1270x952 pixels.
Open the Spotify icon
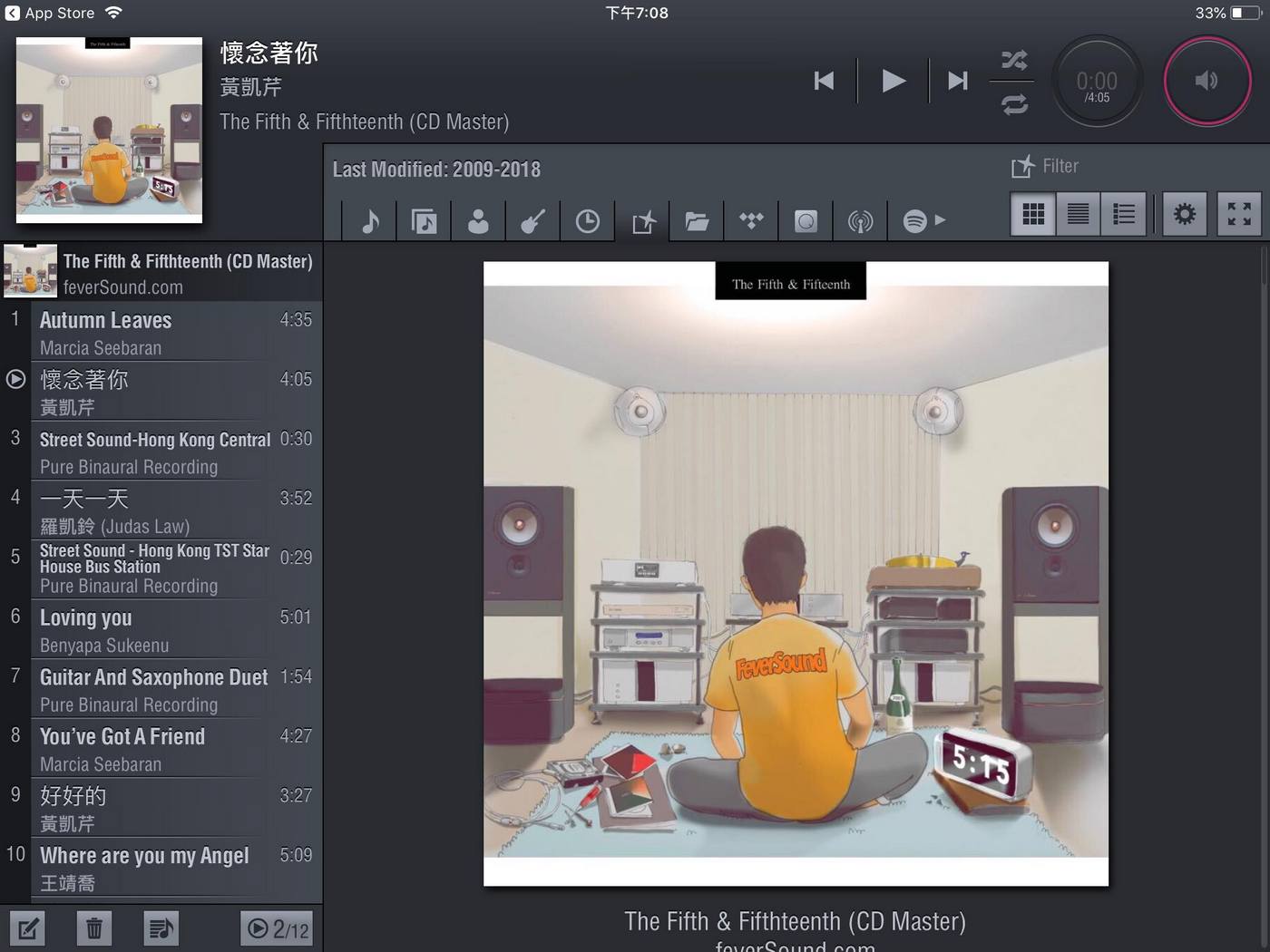[914, 220]
